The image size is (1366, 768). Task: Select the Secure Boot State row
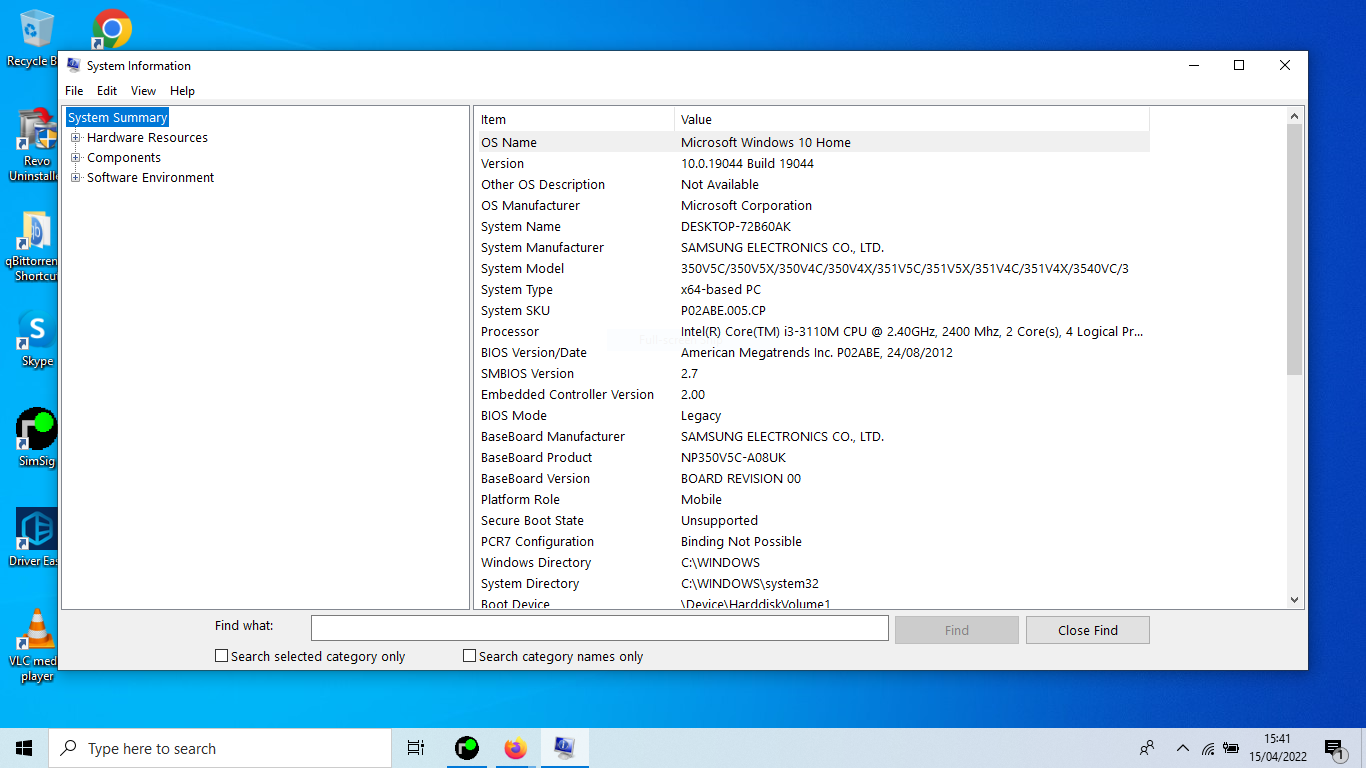pyautogui.click(x=814, y=520)
